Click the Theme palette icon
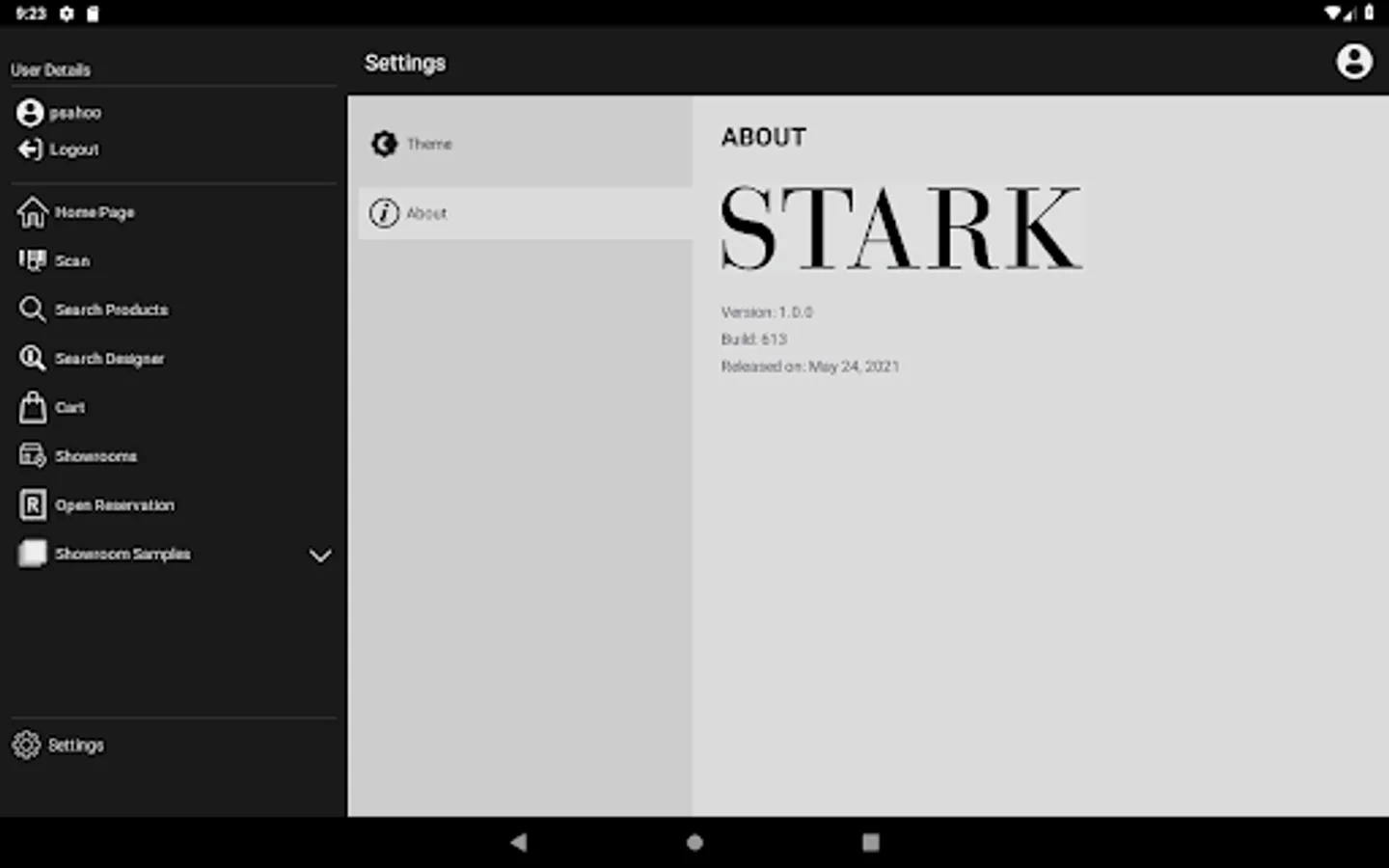The height and width of the screenshot is (868, 1389). 384,144
